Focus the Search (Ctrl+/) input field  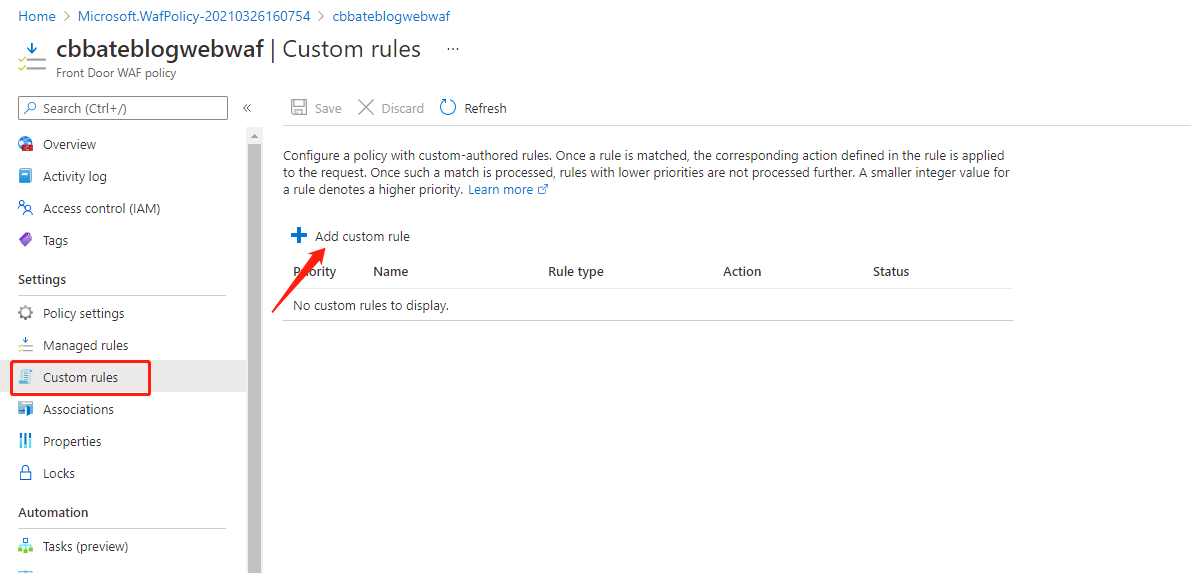tap(123, 108)
